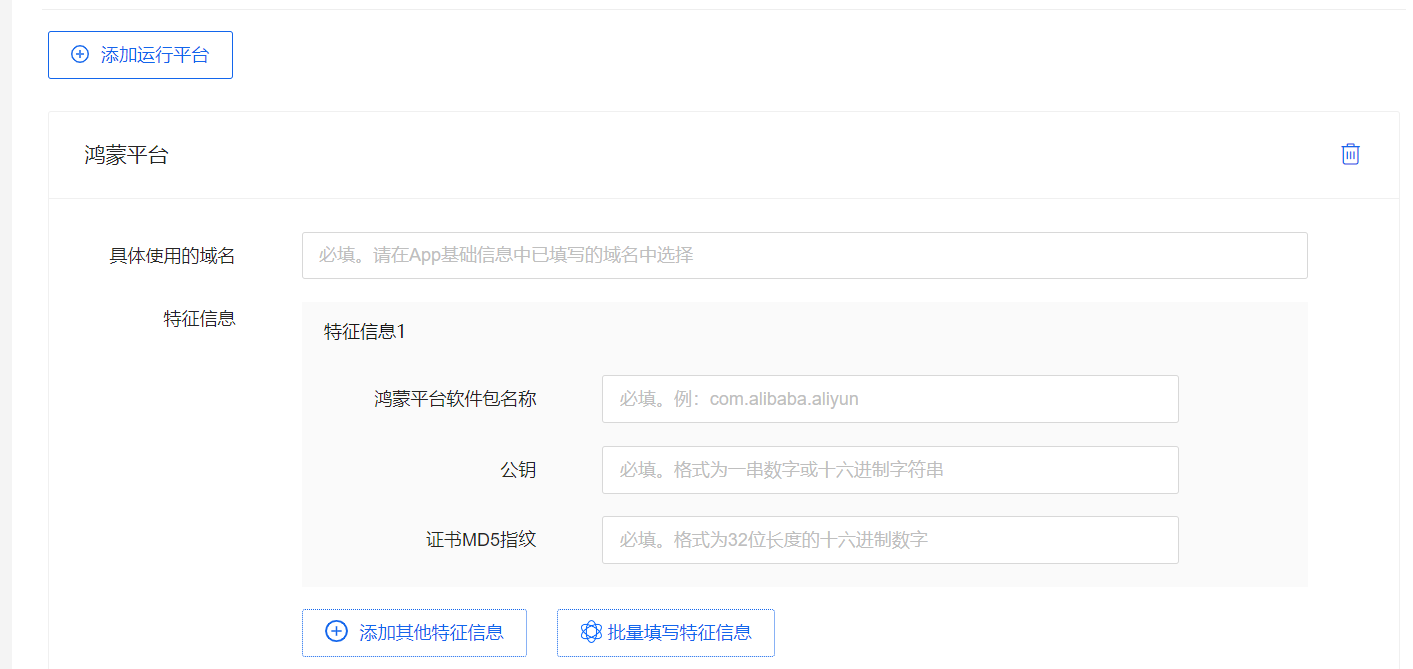This screenshot has width=1413, height=669.
Task: Select the 证书MD5指纹 input field
Action: (x=890, y=540)
